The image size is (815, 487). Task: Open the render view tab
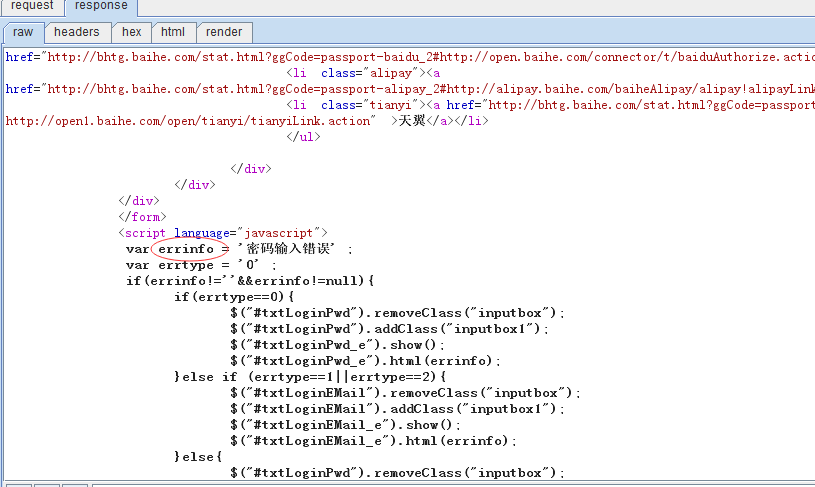[224, 32]
